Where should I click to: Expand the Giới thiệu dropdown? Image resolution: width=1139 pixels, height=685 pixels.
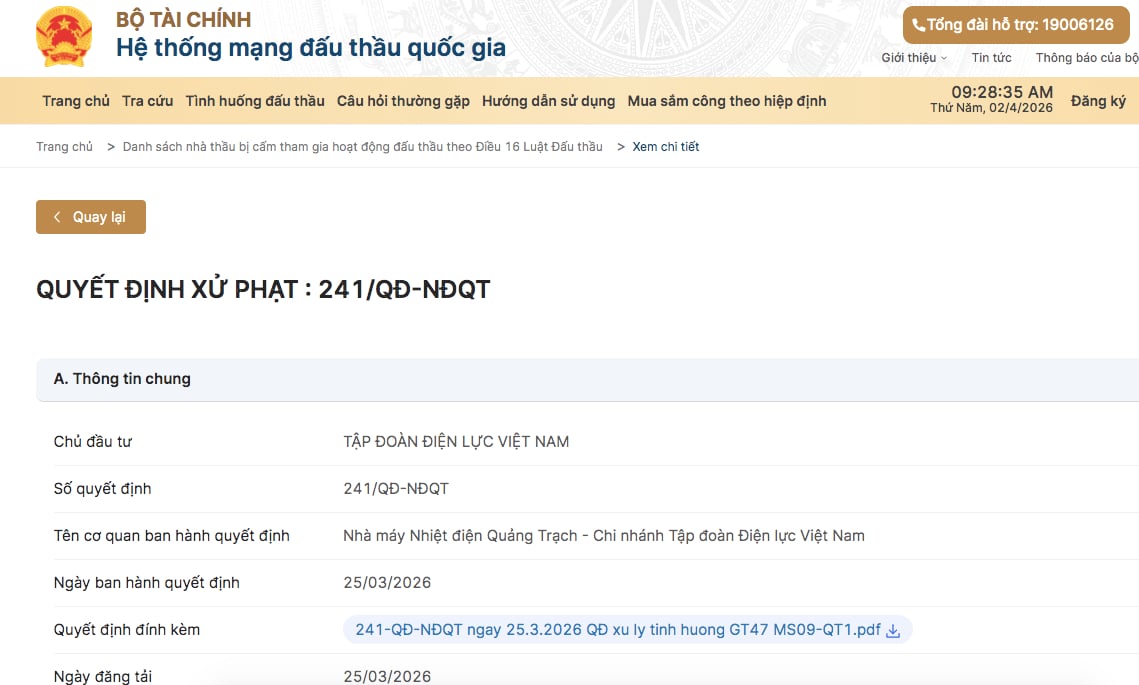tap(914, 58)
